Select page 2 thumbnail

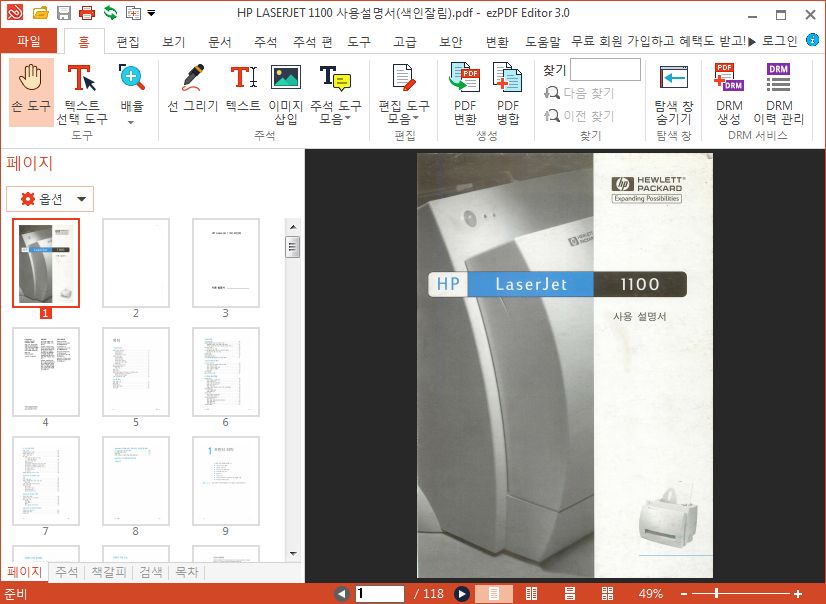tap(136, 263)
